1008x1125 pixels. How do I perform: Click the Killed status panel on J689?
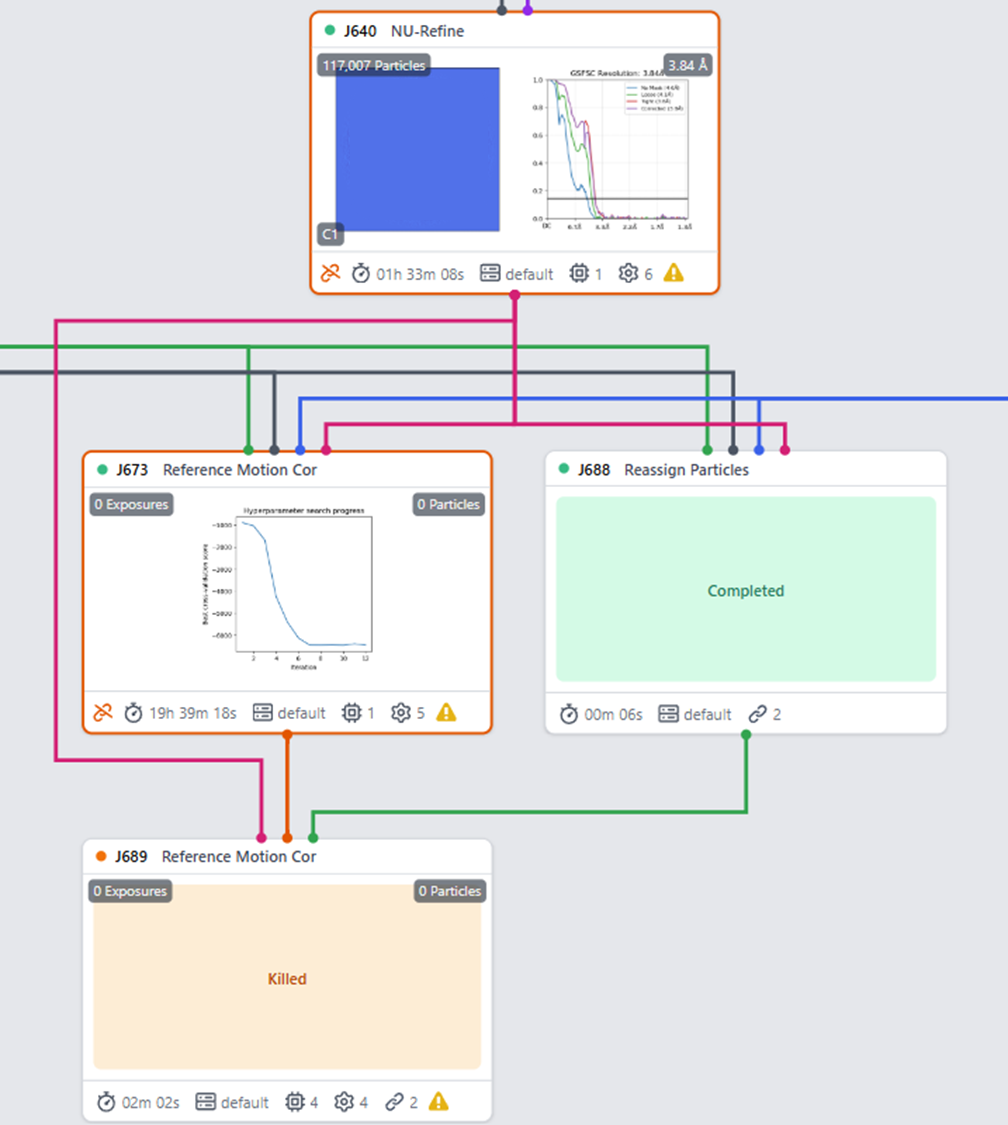[287, 979]
